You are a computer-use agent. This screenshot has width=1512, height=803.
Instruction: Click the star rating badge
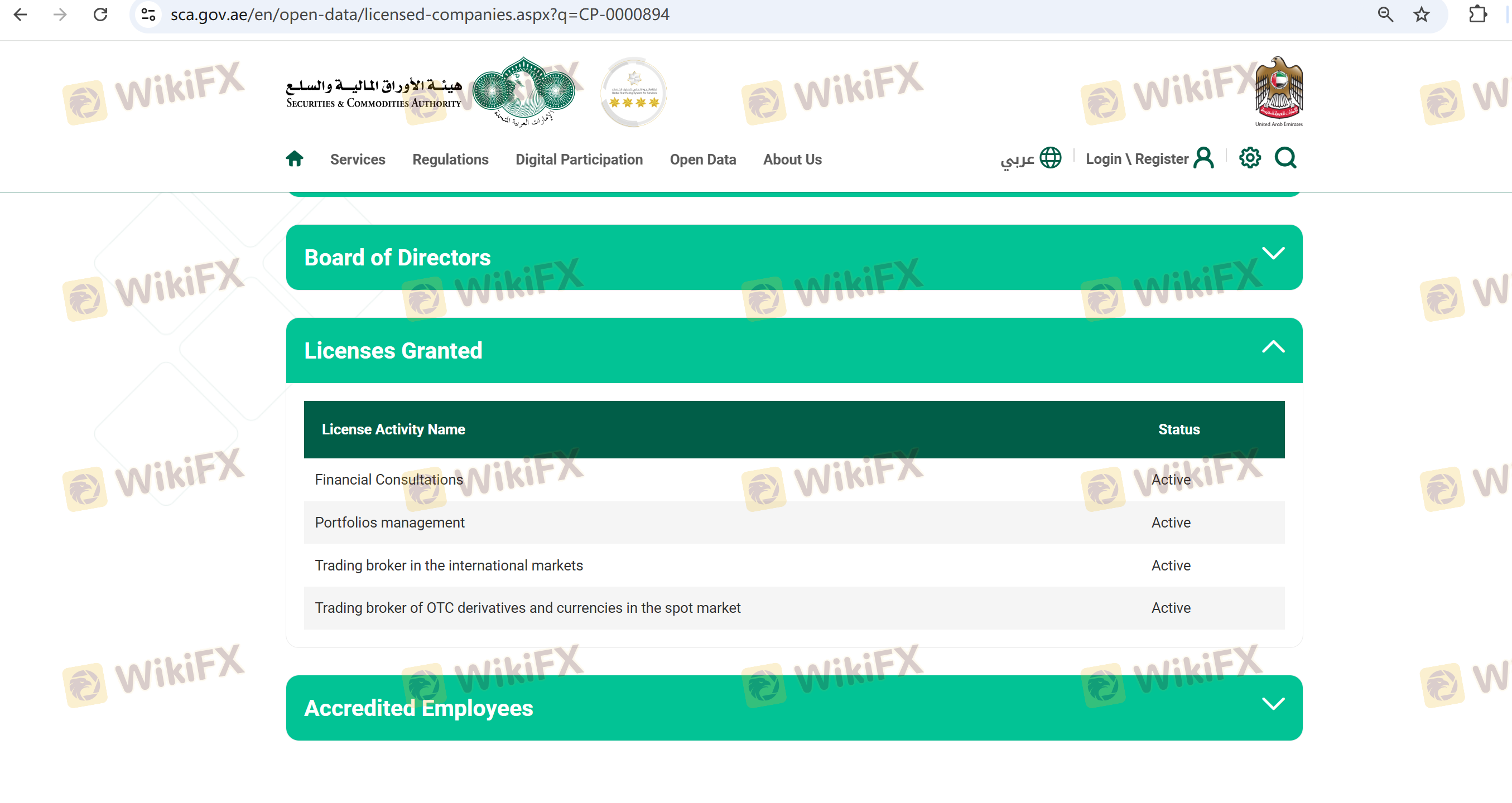click(x=633, y=92)
